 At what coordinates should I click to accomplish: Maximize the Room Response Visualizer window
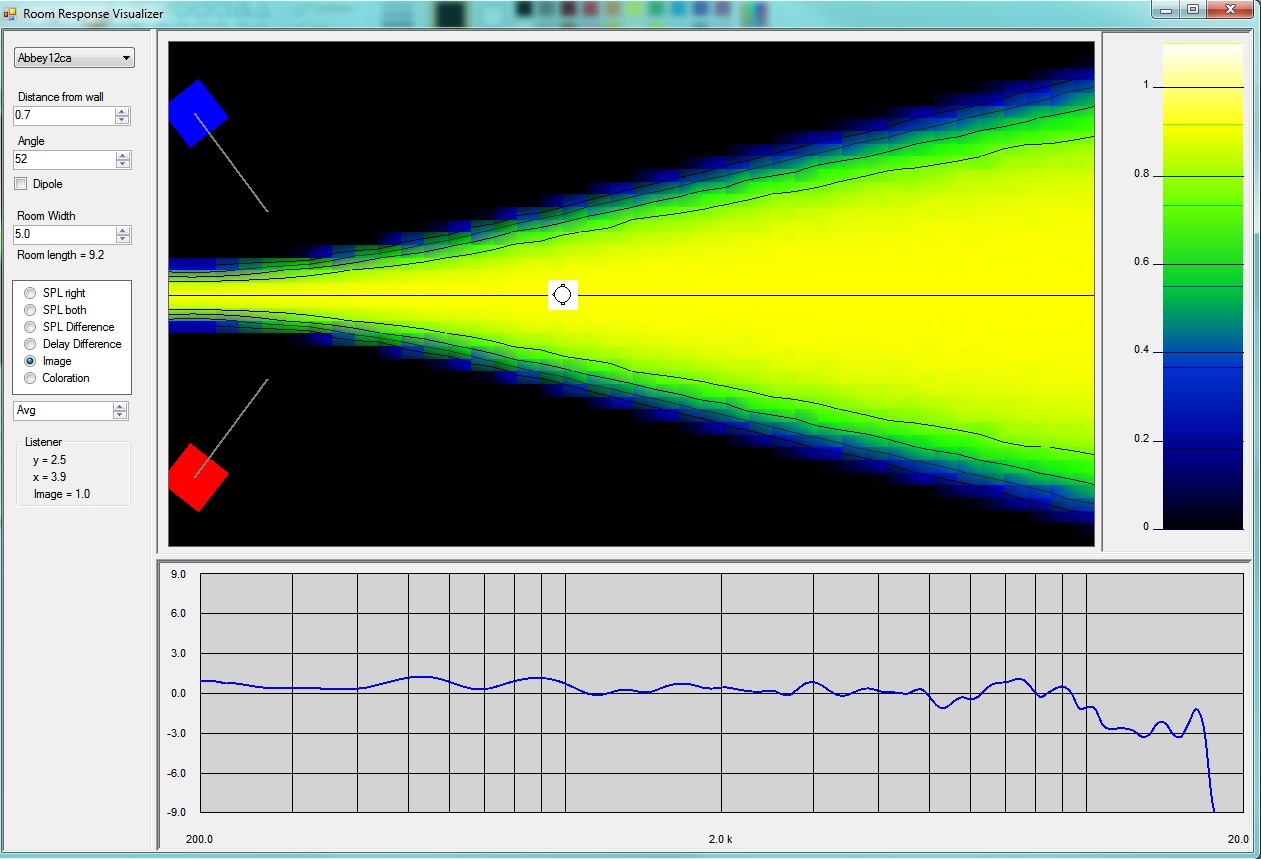pos(1193,9)
